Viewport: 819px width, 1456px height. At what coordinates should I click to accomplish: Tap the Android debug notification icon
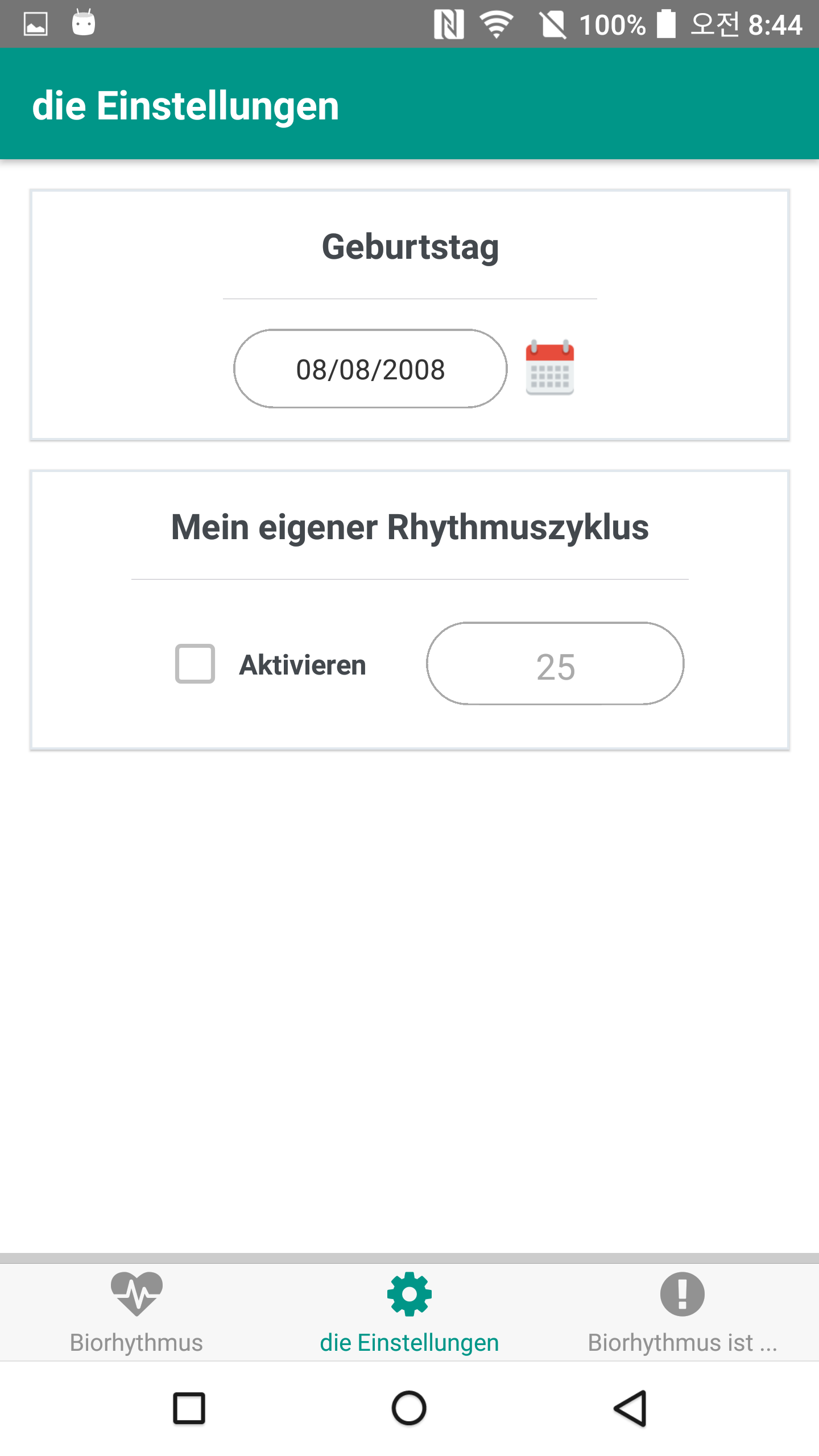(x=84, y=23)
